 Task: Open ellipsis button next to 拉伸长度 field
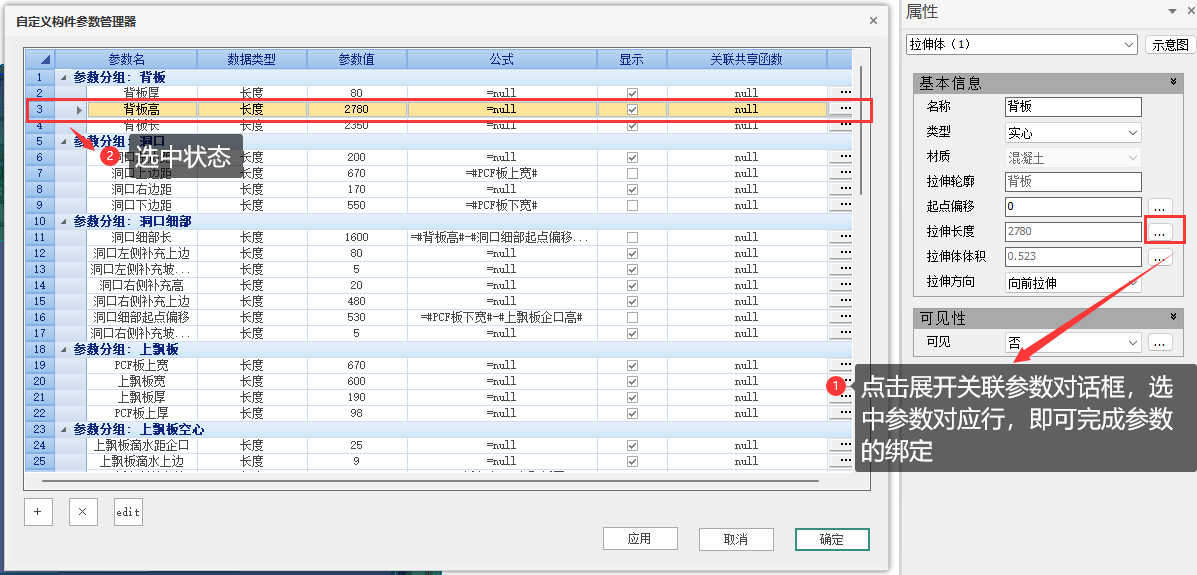pyautogui.click(x=1160, y=232)
